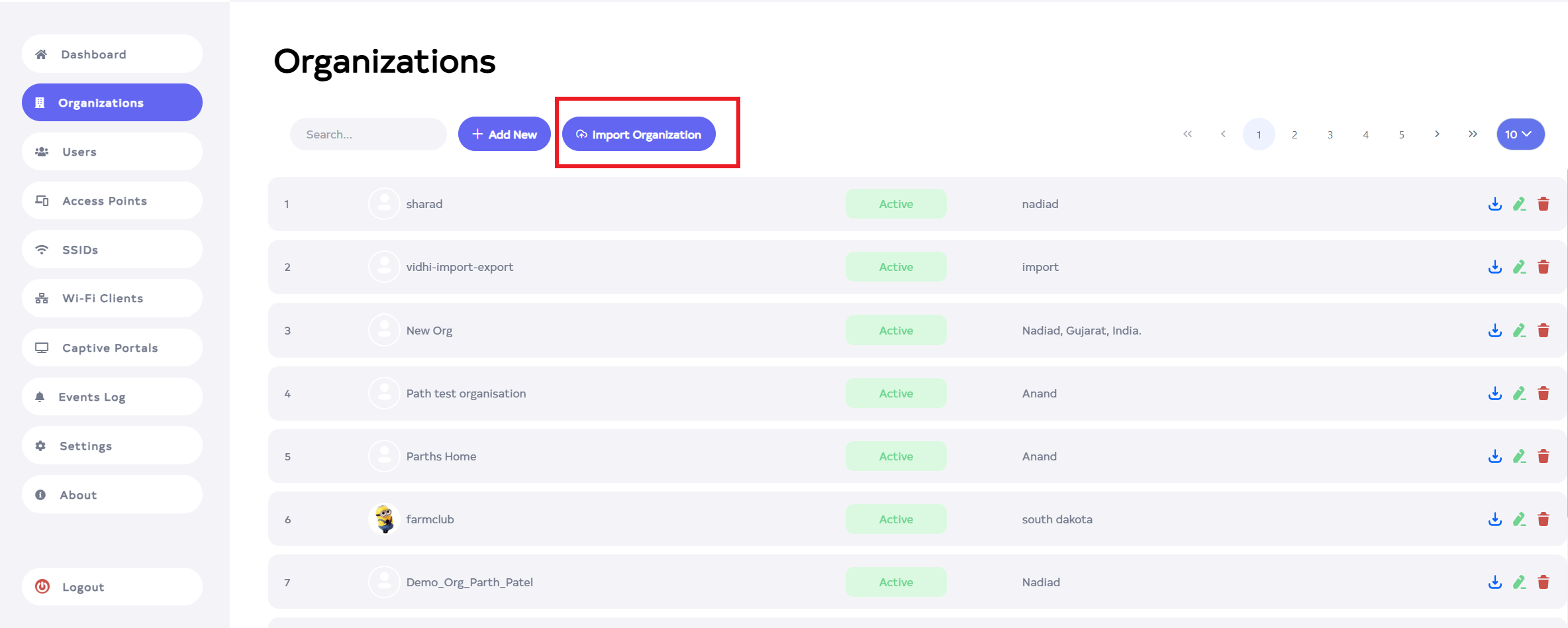
Task: Delete the New Org organization
Action: click(x=1543, y=331)
